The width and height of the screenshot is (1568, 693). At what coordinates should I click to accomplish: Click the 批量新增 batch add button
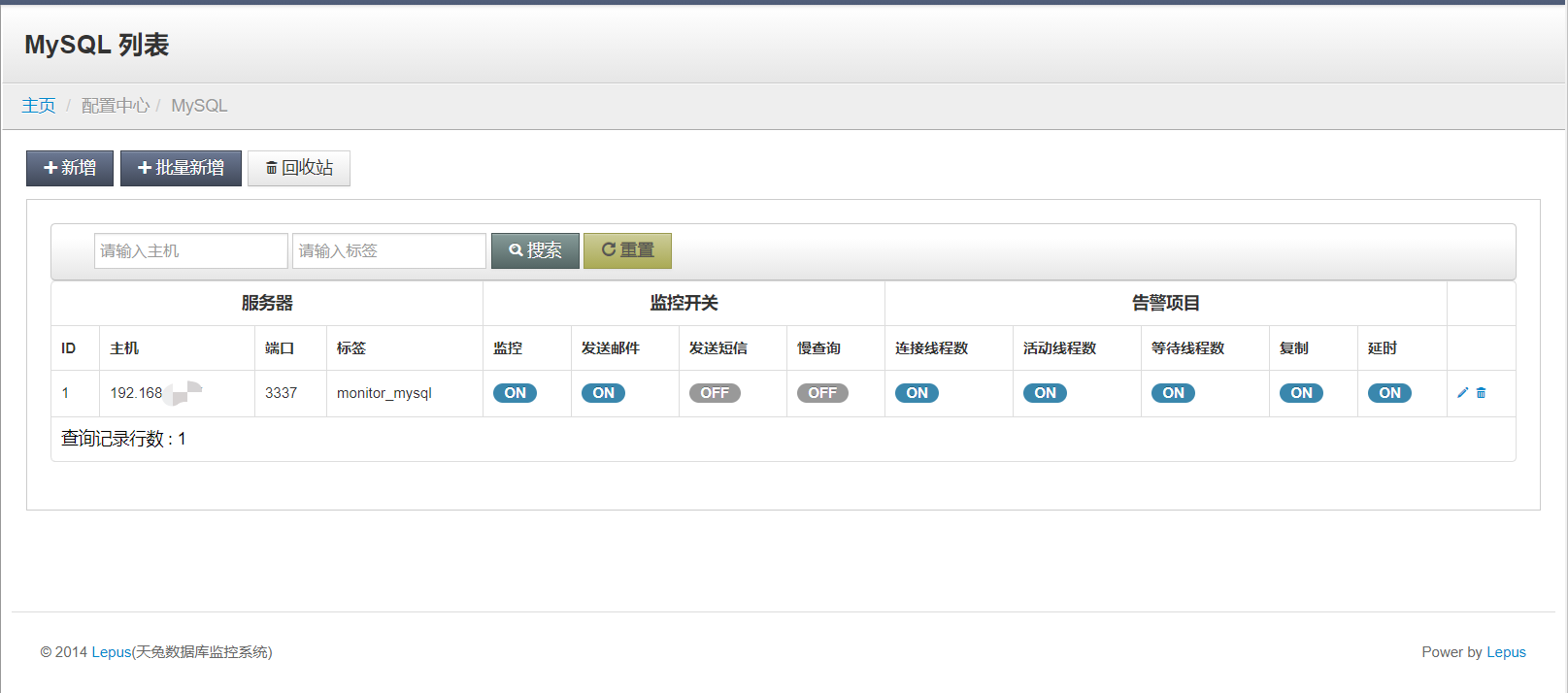point(181,168)
